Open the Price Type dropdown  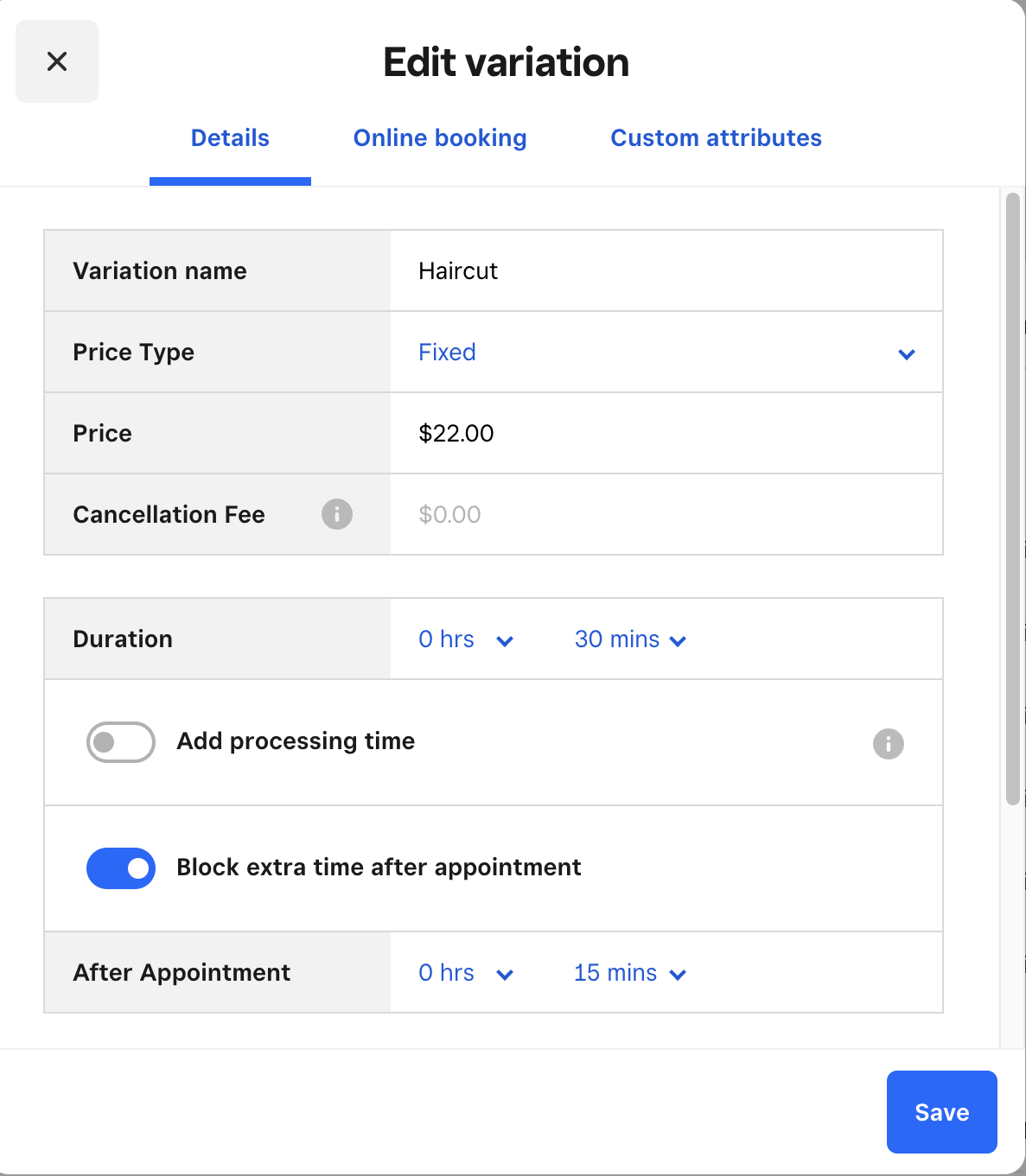[666, 353]
